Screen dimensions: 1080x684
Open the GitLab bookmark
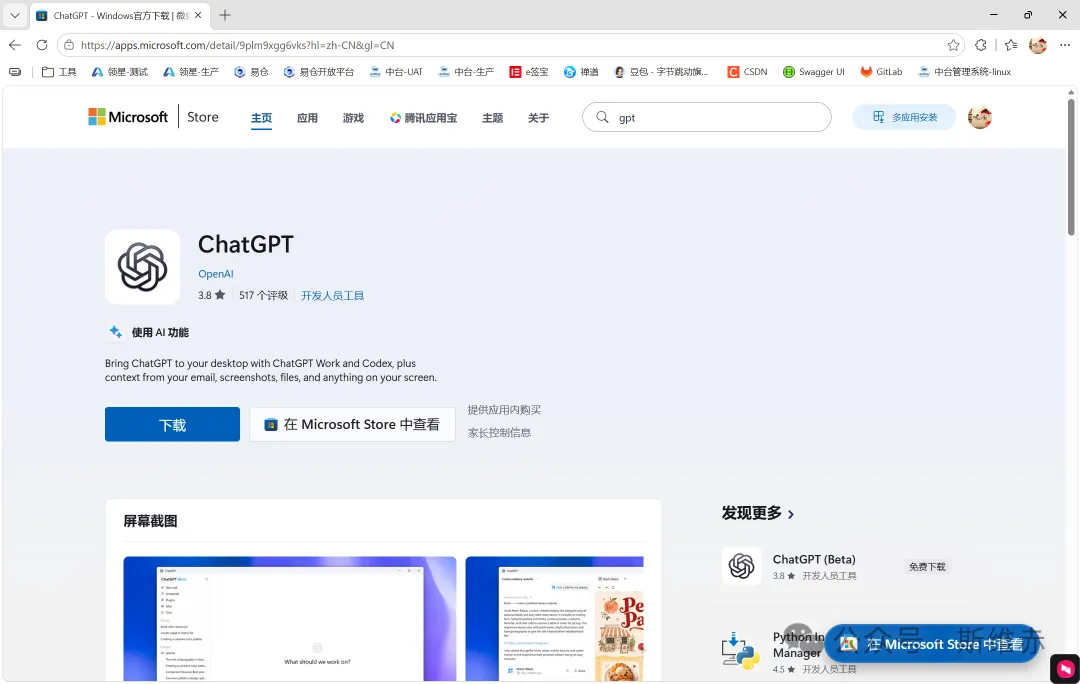pyautogui.click(x=881, y=72)
